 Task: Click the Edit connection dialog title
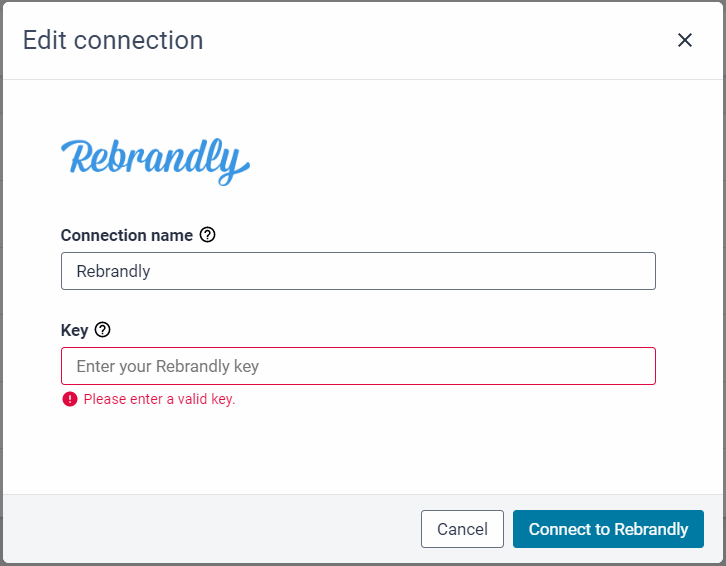(x=113, y=40)
